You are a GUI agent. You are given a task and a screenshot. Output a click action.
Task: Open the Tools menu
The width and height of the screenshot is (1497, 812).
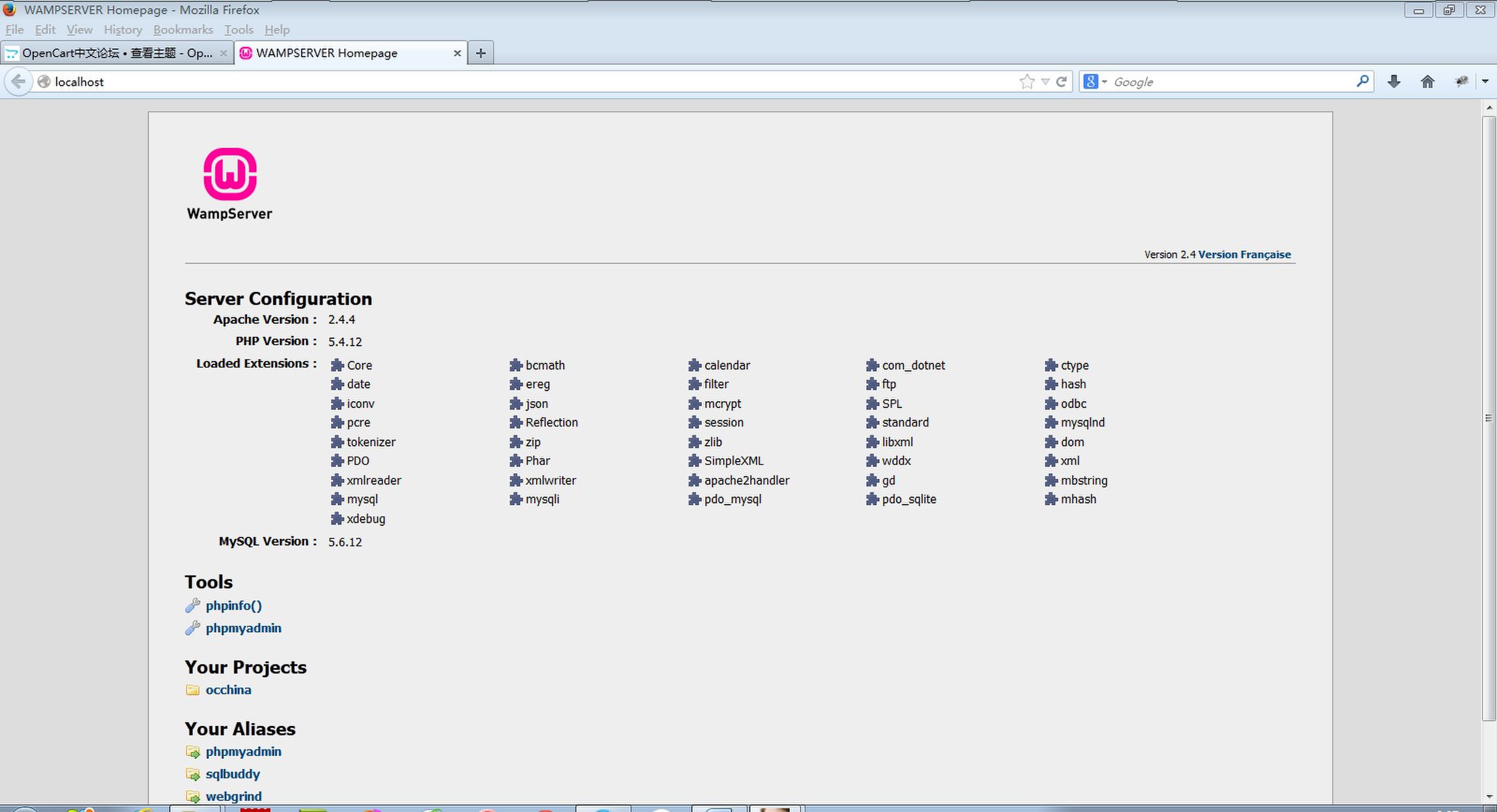tap(238, 29)
